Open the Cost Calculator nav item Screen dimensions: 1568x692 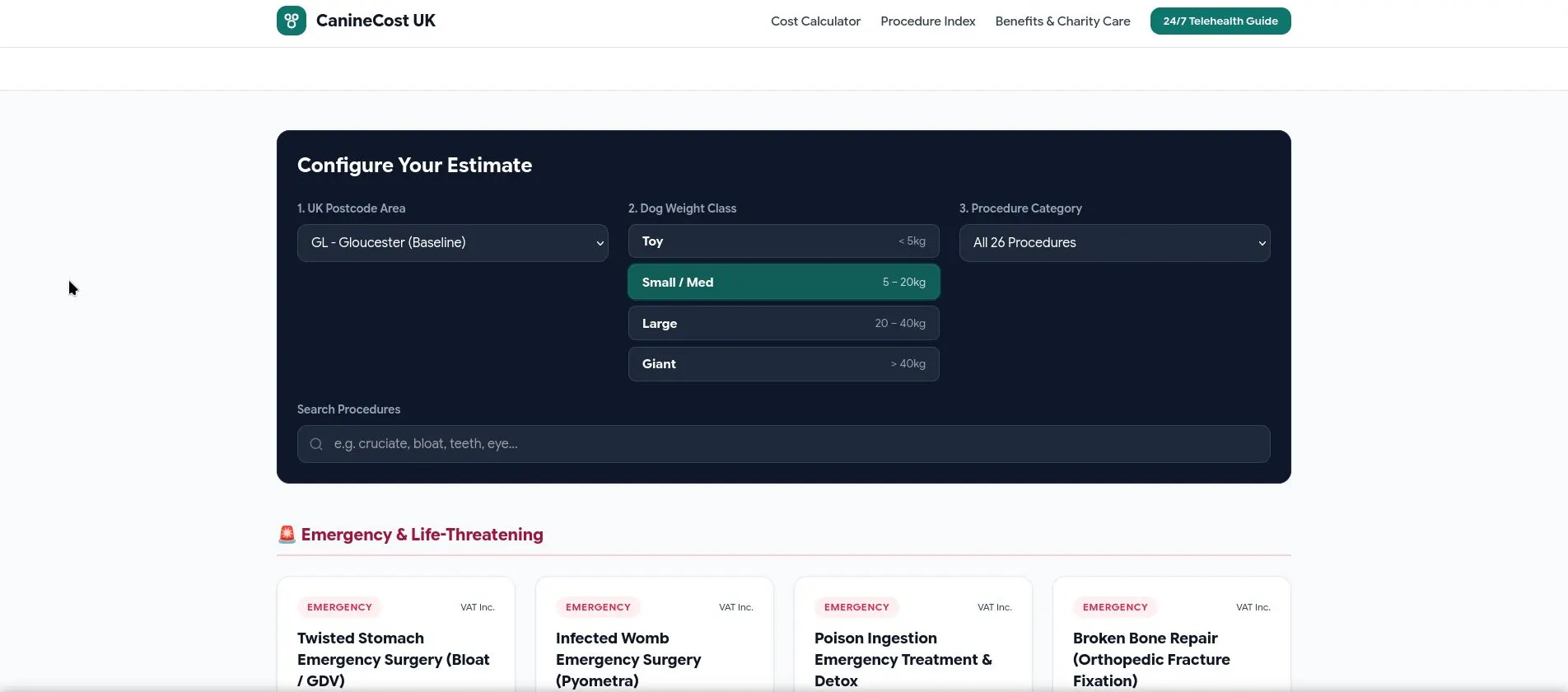coord(815,21)
